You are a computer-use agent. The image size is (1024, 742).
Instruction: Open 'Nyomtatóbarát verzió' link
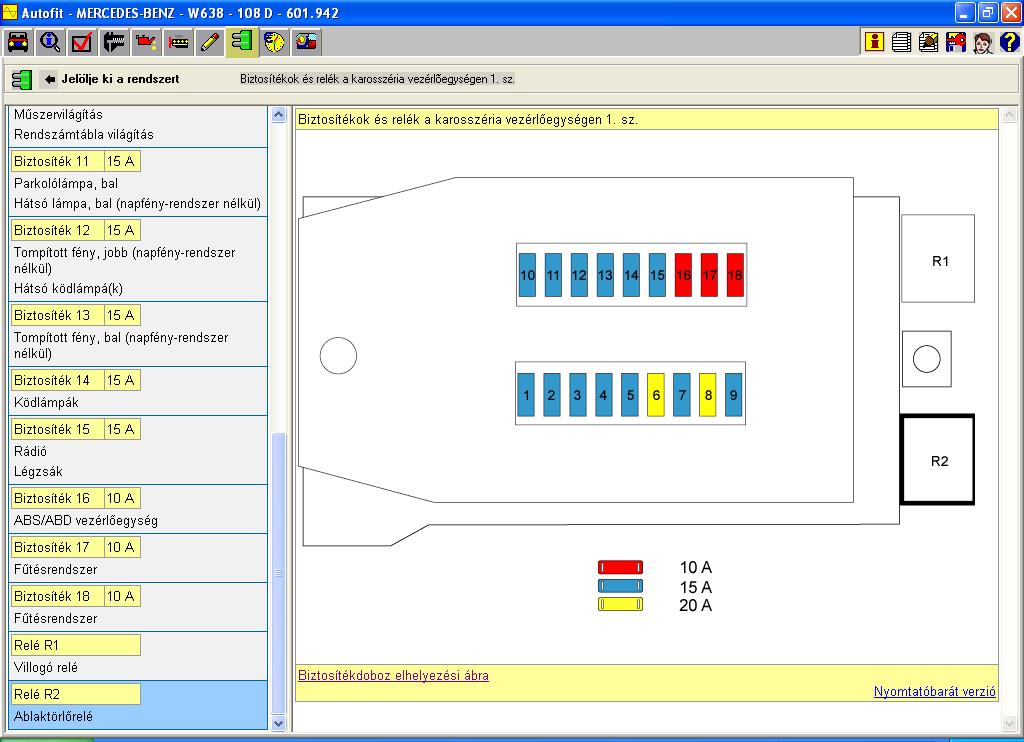[935, 691]
